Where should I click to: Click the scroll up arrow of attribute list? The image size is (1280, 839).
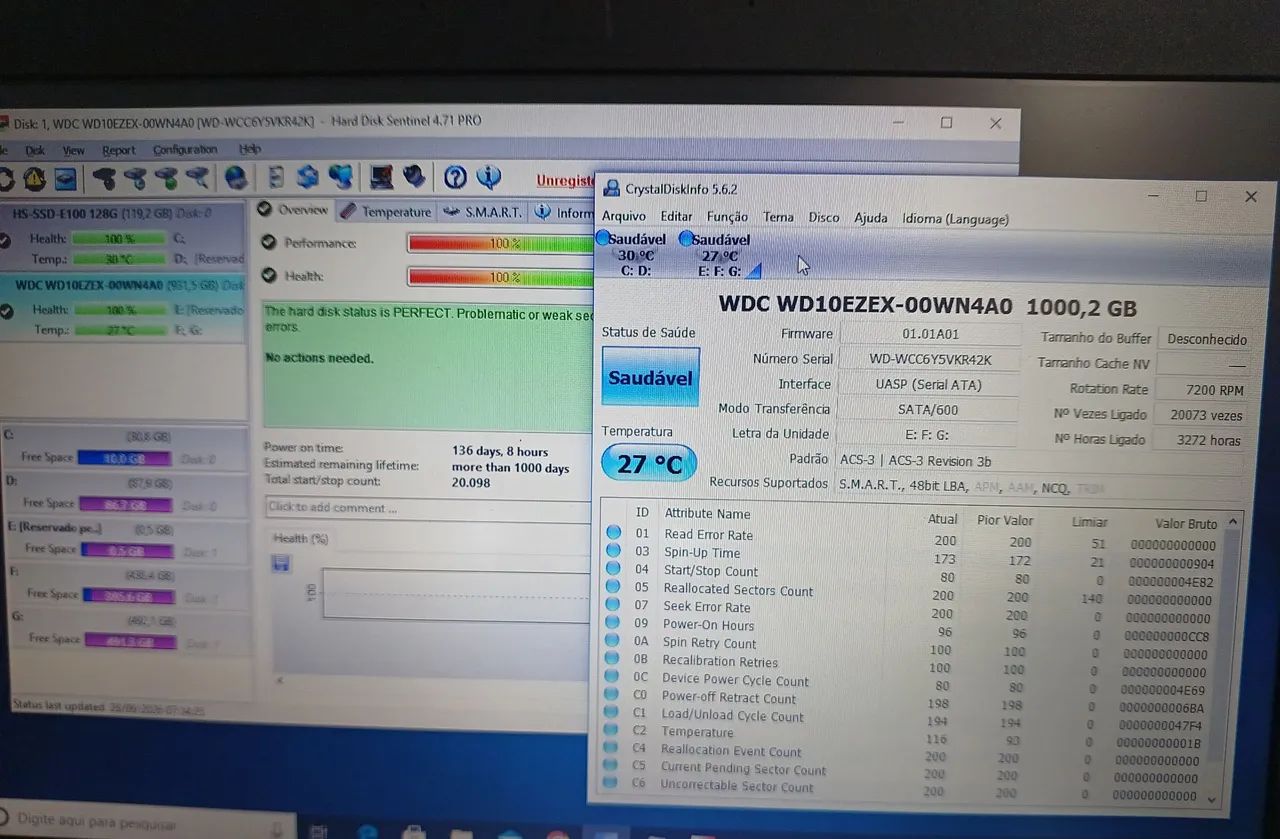[x=1233, y=521]
